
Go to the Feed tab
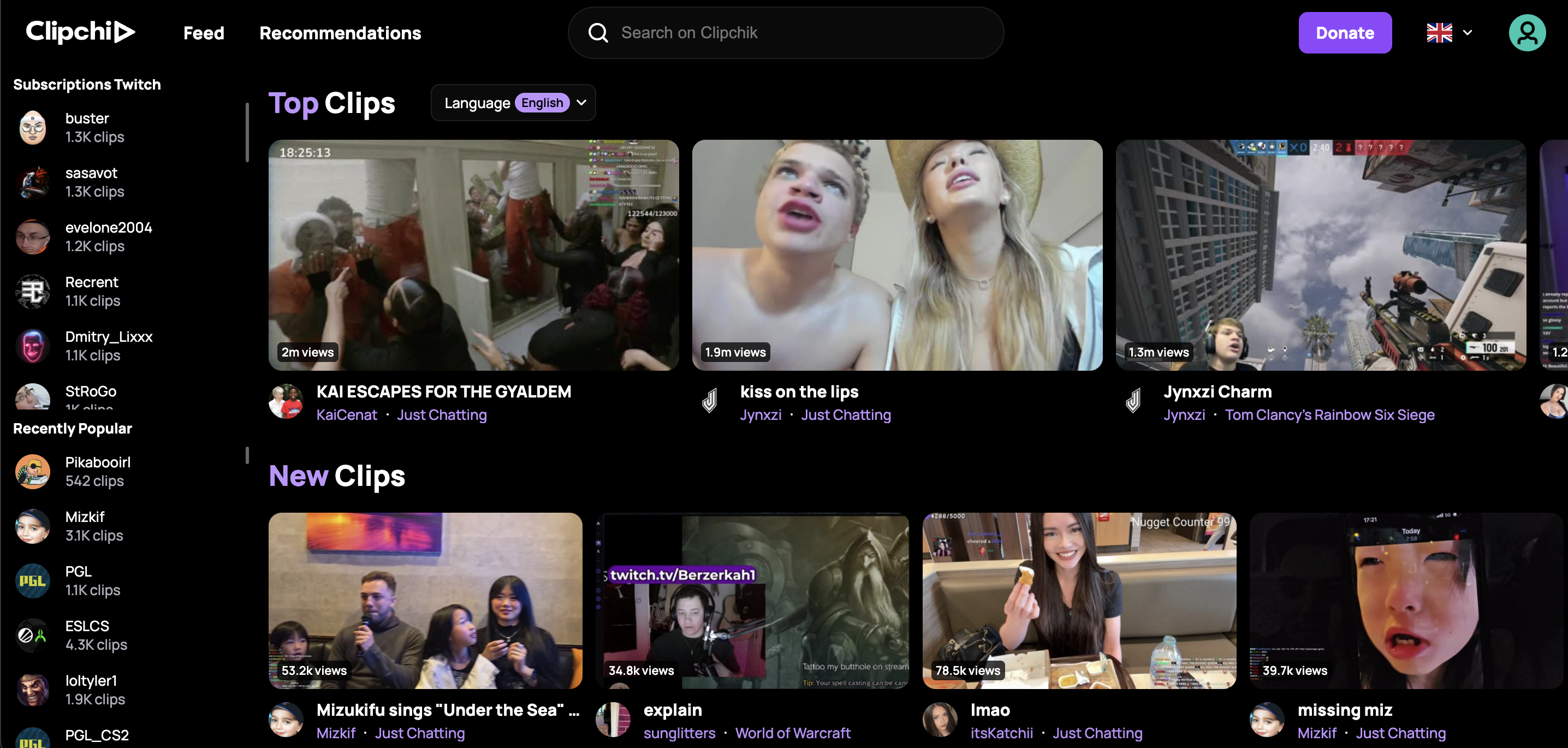tap(204, 33)
